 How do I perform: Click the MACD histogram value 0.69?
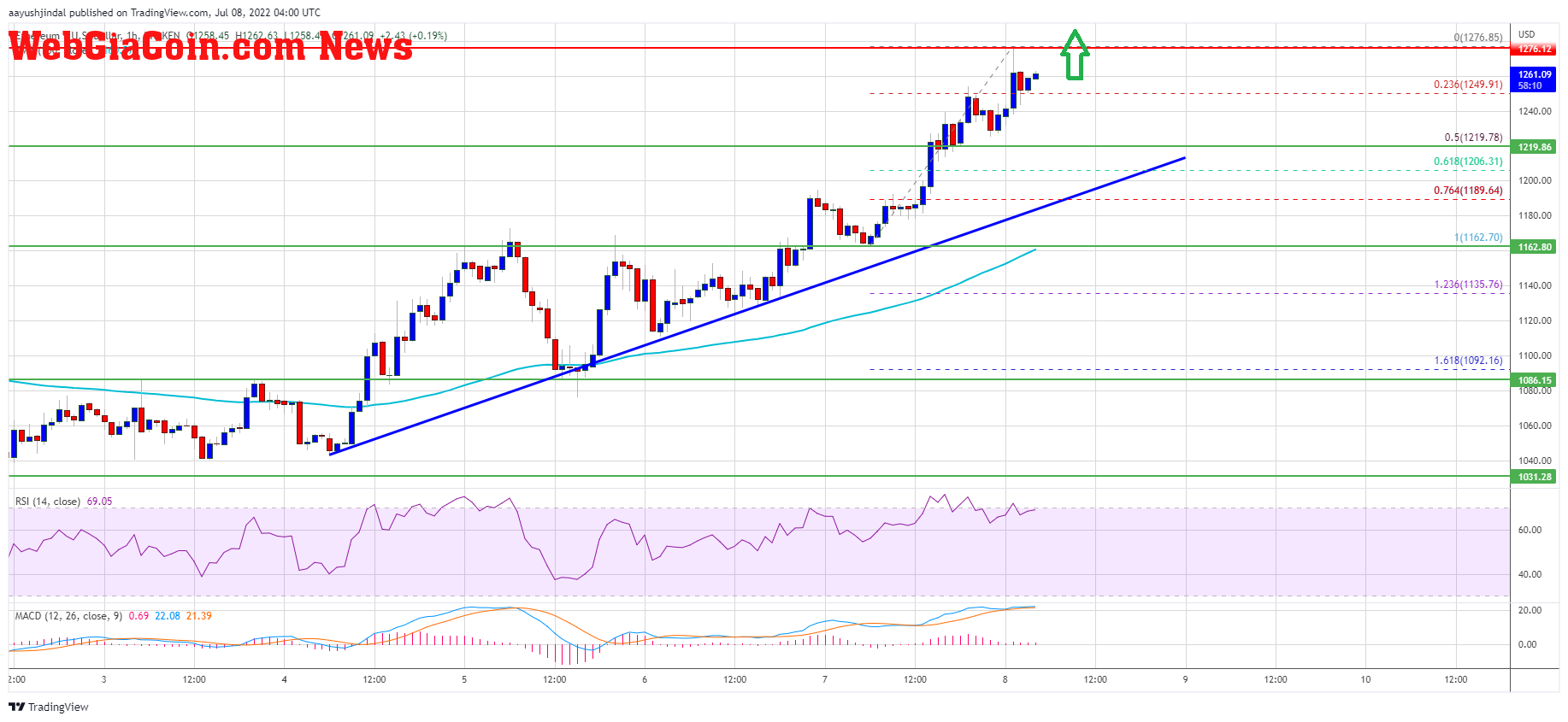point(139,616)
